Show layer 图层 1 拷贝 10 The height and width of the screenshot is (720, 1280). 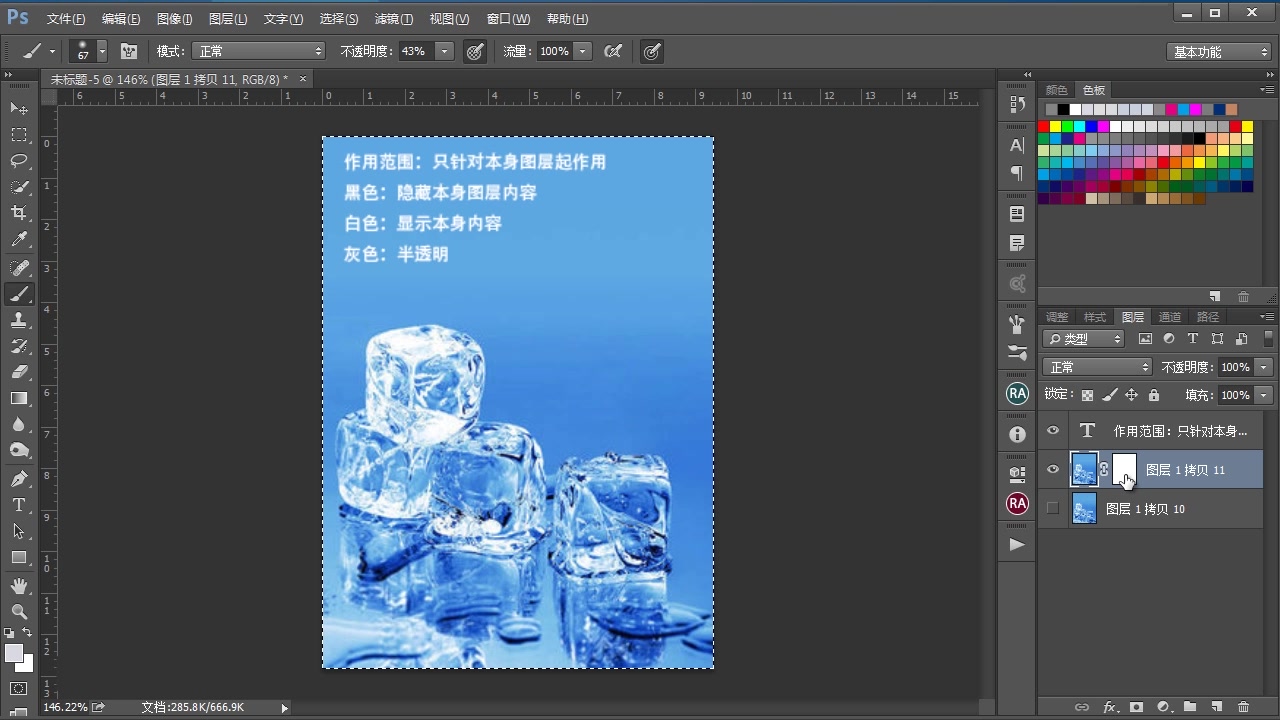click(1052, 508)
